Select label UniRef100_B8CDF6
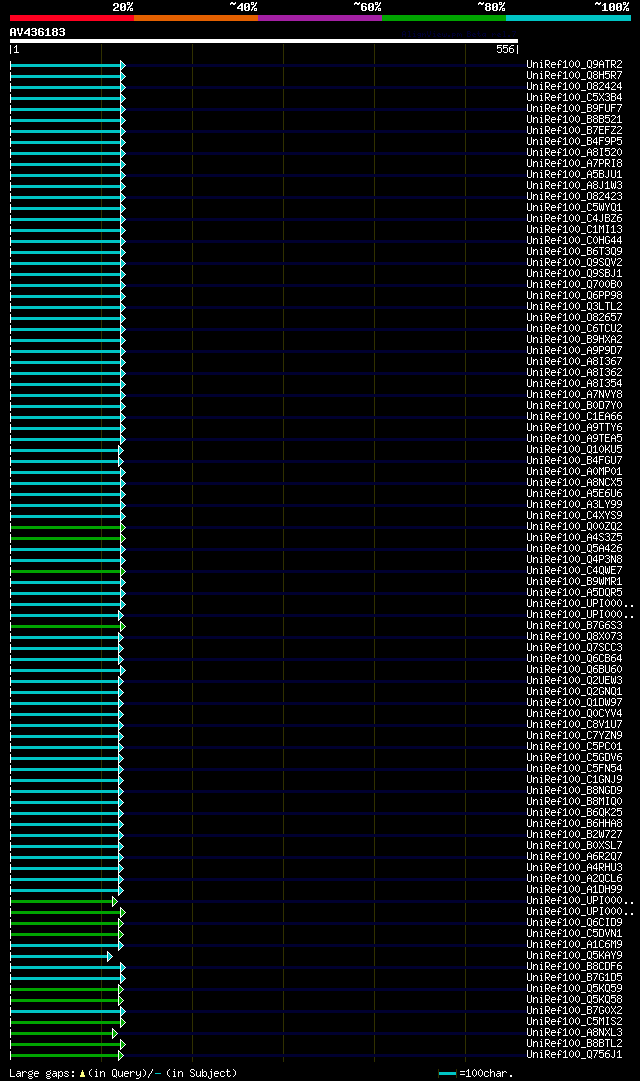 [x=574, y=968]
